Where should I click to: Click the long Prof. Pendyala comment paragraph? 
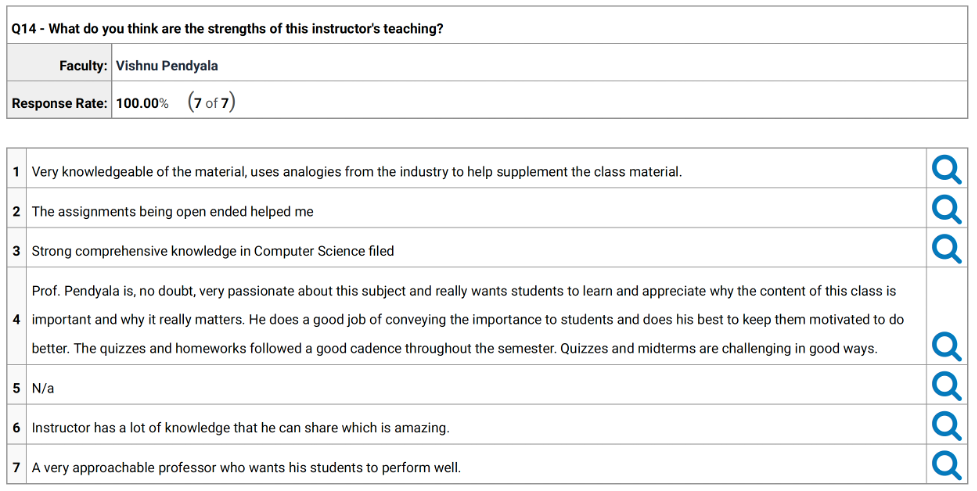point(467,320)
